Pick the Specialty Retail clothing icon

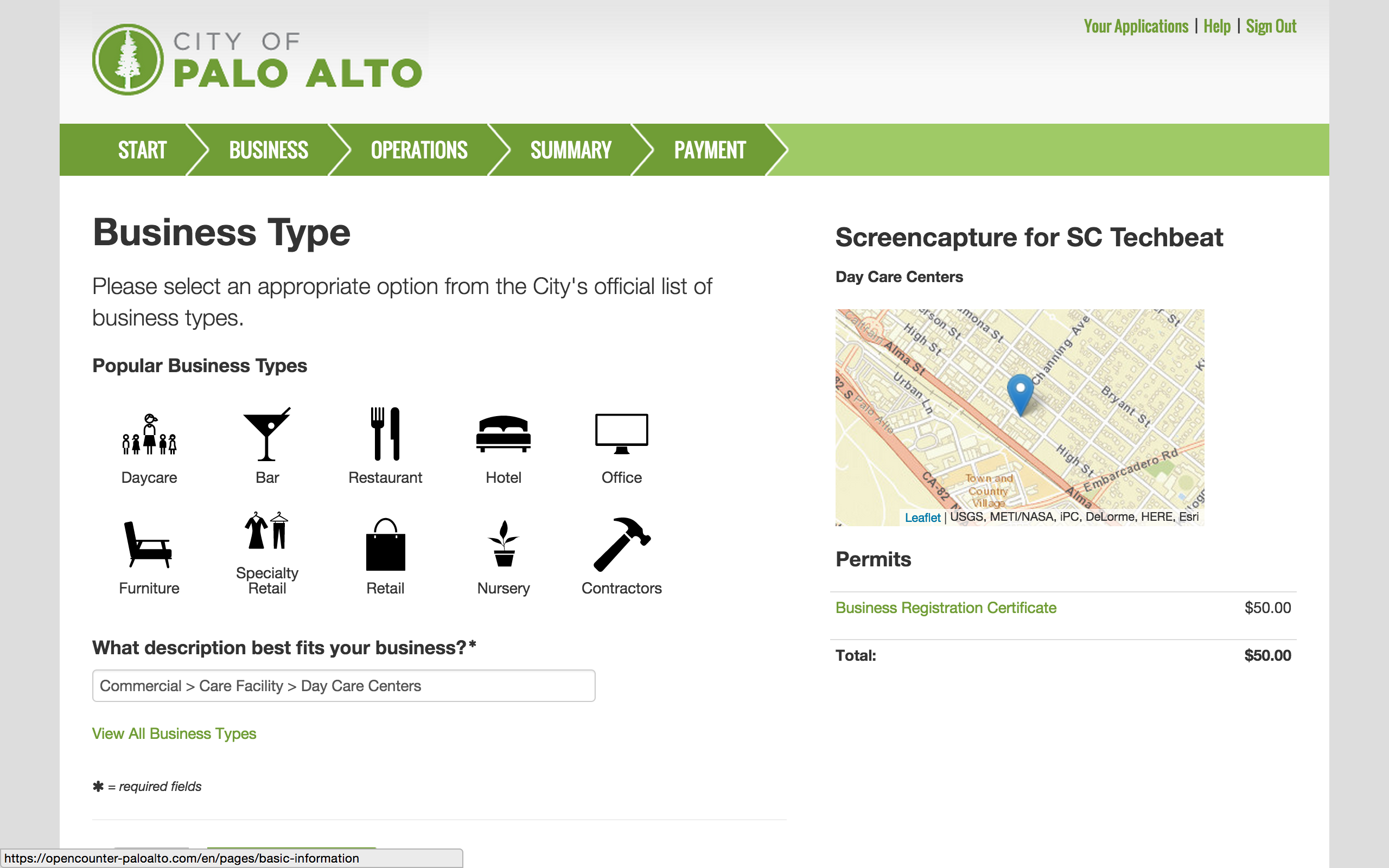coord(267,531)
